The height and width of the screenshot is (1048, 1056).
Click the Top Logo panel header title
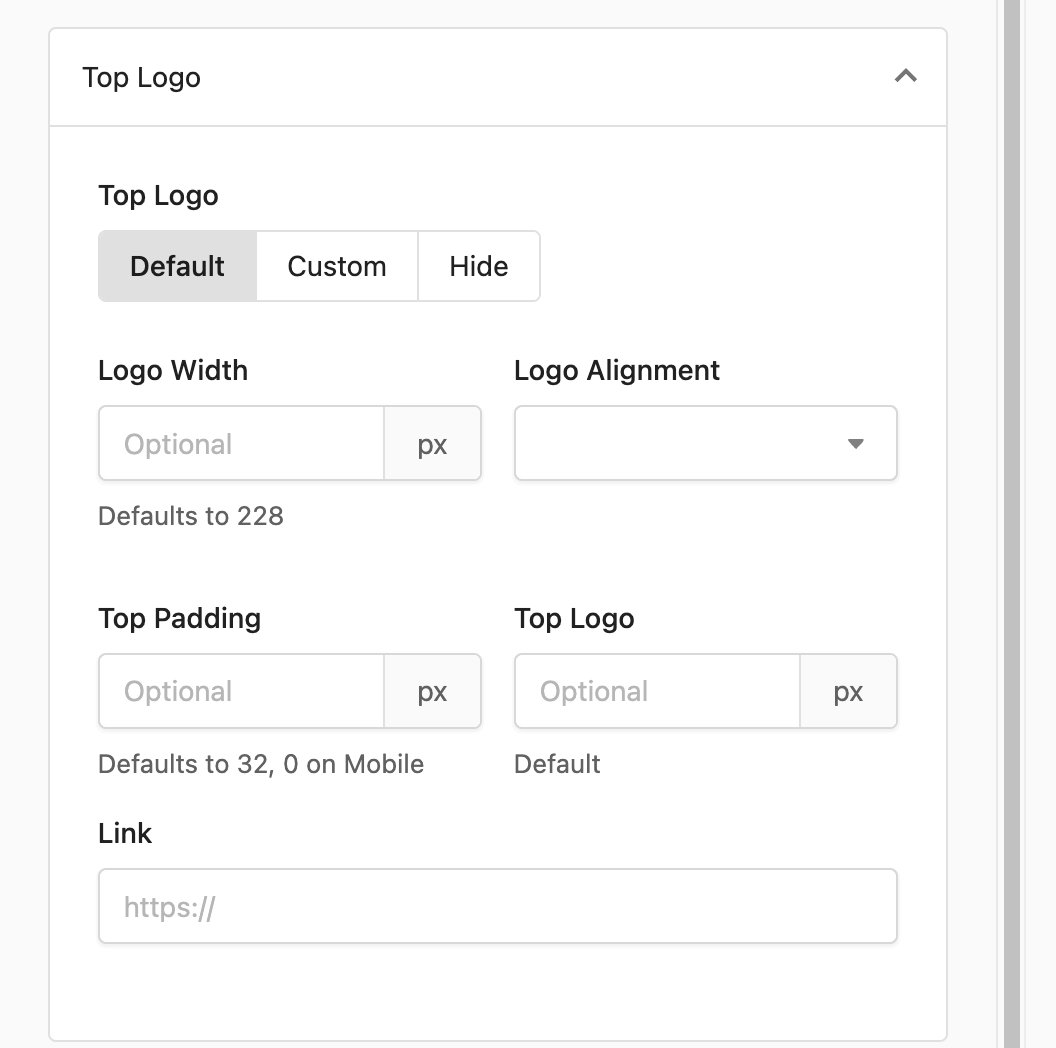[x=141, y=77]
